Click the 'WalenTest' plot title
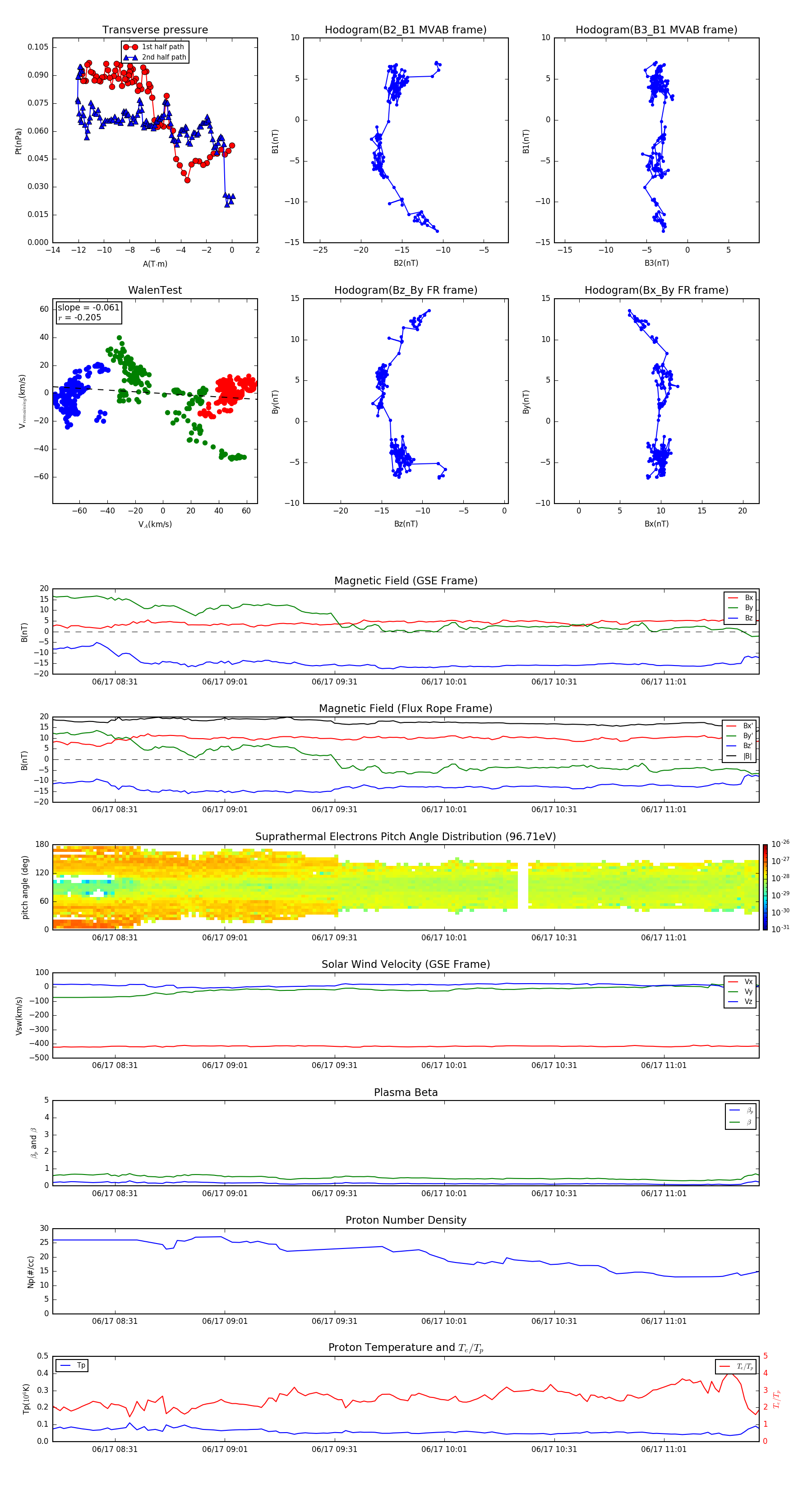812x1489 pixels. (155, 290)
